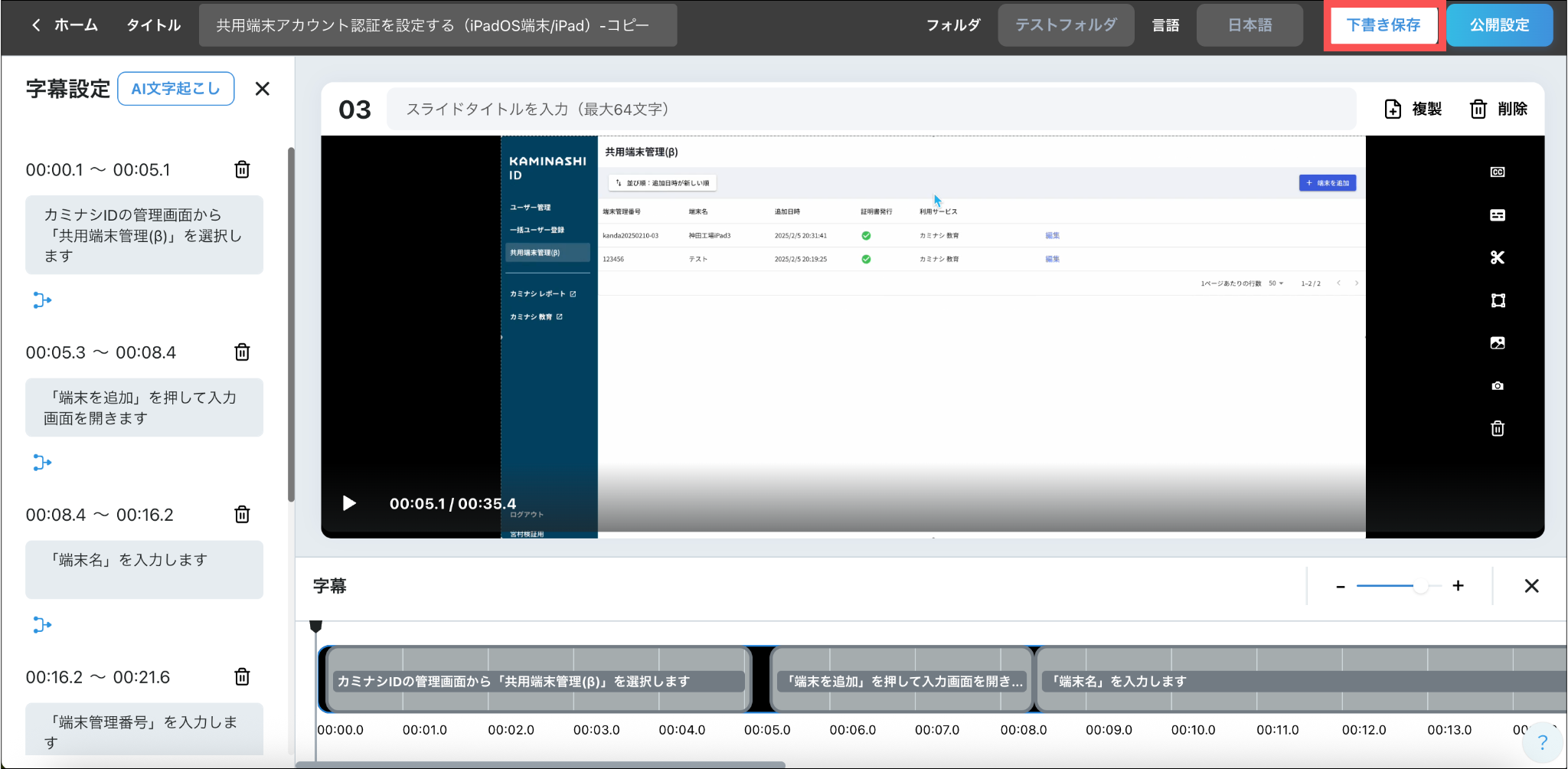Click insert image icon in video toolbar
The width and height of the screenshot is (1568, 769).
[x=1498, y=343]
